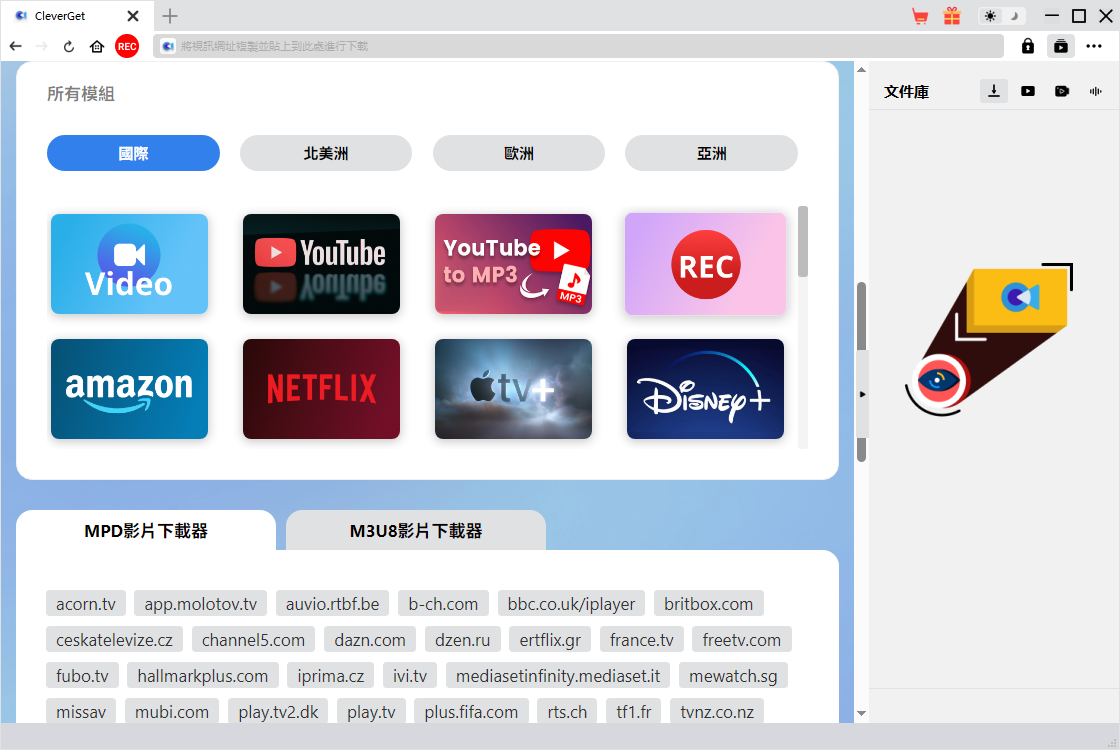This screenshot has height=750, width=1120.
Task: Click the main page scrollbar up arrow
Action: click(861, 69)
